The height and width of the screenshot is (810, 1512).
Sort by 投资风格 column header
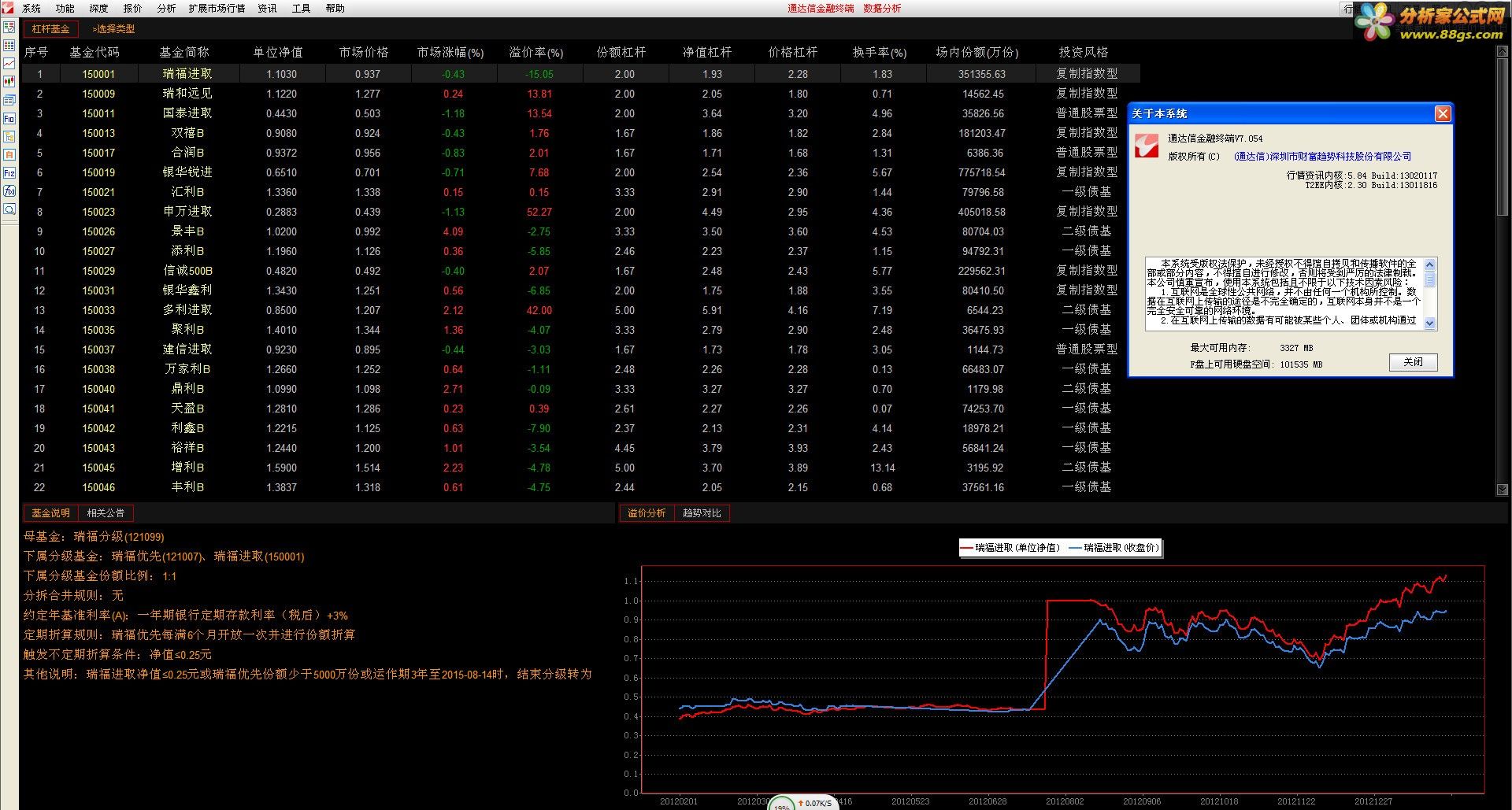[1084, 53]
